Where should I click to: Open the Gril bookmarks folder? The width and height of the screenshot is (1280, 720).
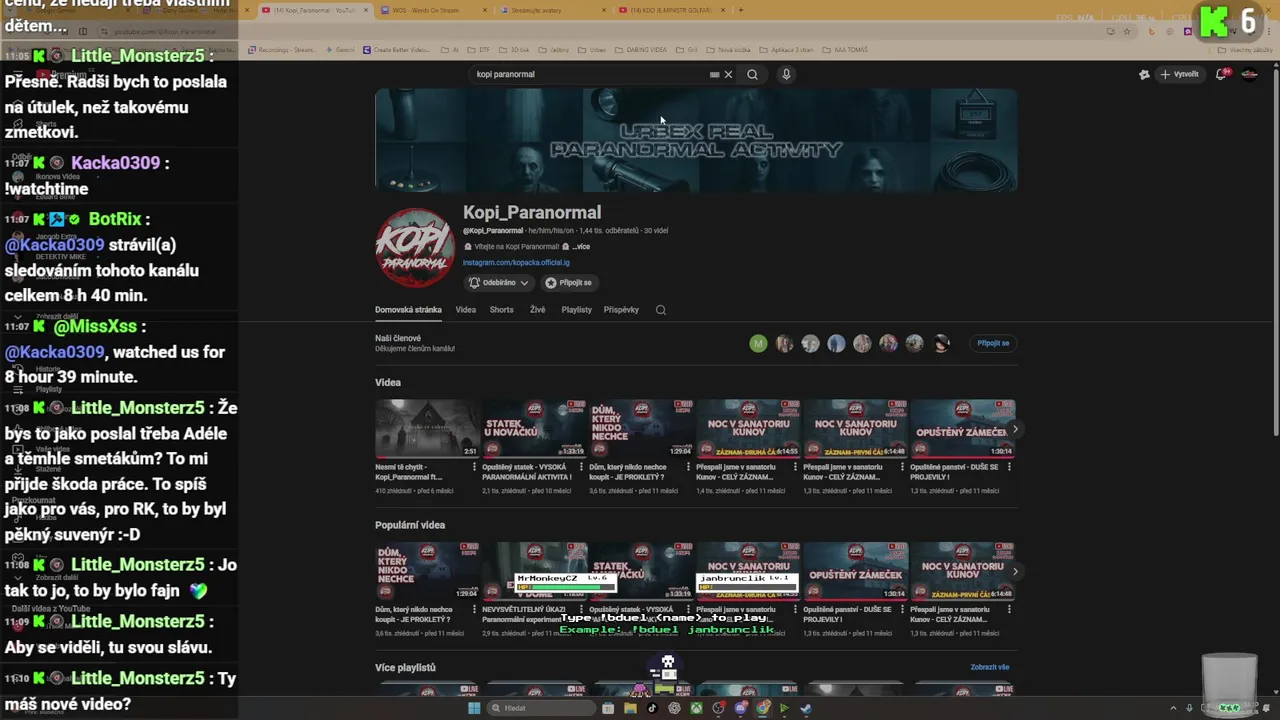[688, 49]
